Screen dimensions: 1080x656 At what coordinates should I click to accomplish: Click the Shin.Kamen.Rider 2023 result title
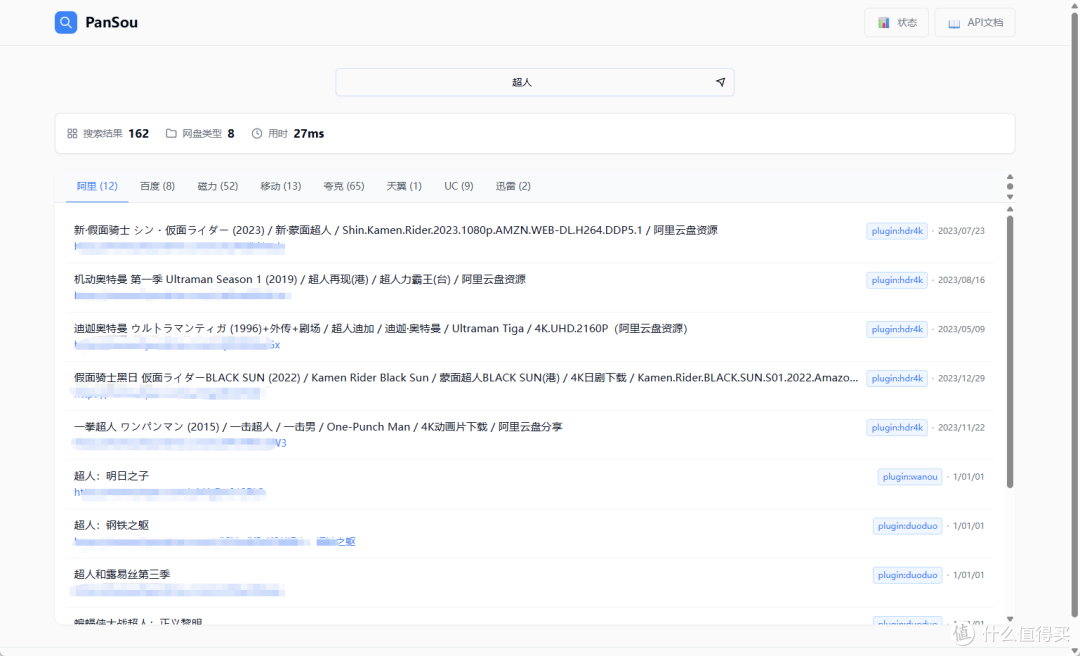tap(395, 230)
